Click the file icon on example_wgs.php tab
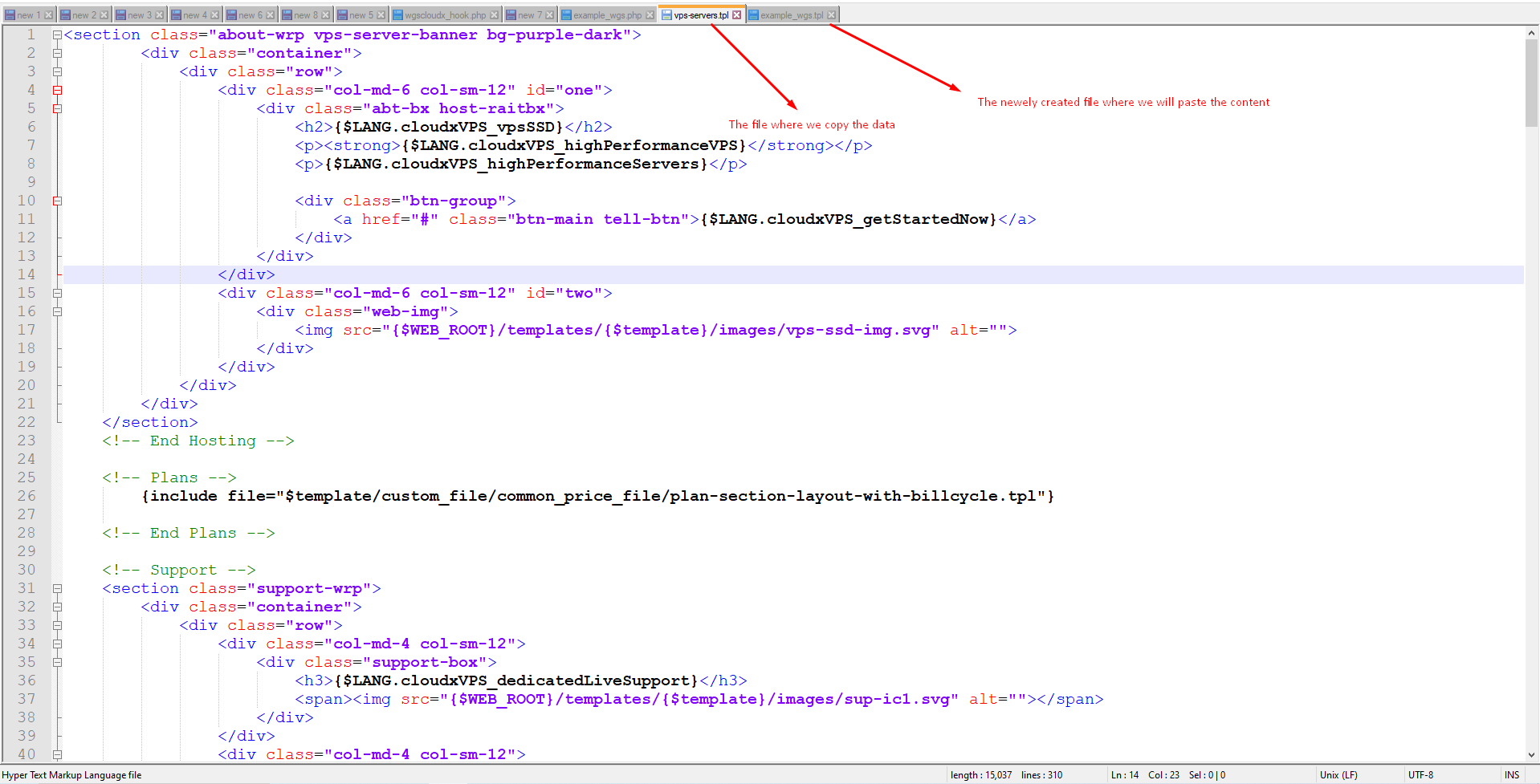1540x784 pixels. (x=566, y=15)
